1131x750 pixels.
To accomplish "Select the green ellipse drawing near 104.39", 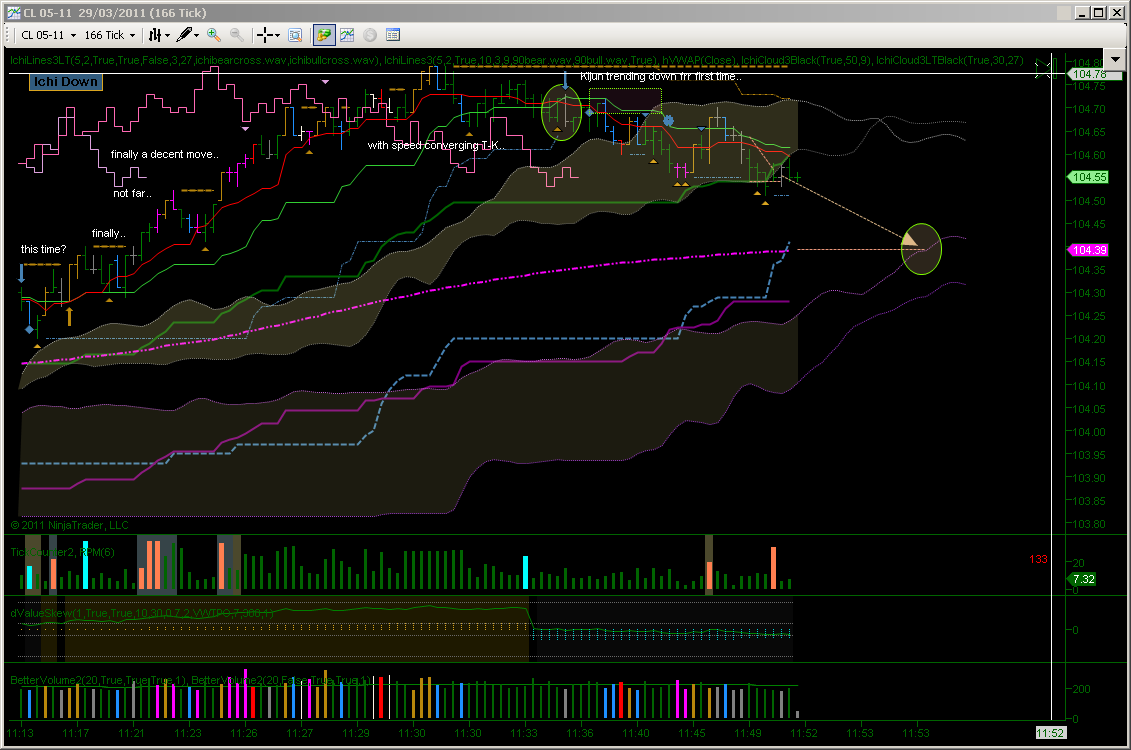I will point(921,250).
